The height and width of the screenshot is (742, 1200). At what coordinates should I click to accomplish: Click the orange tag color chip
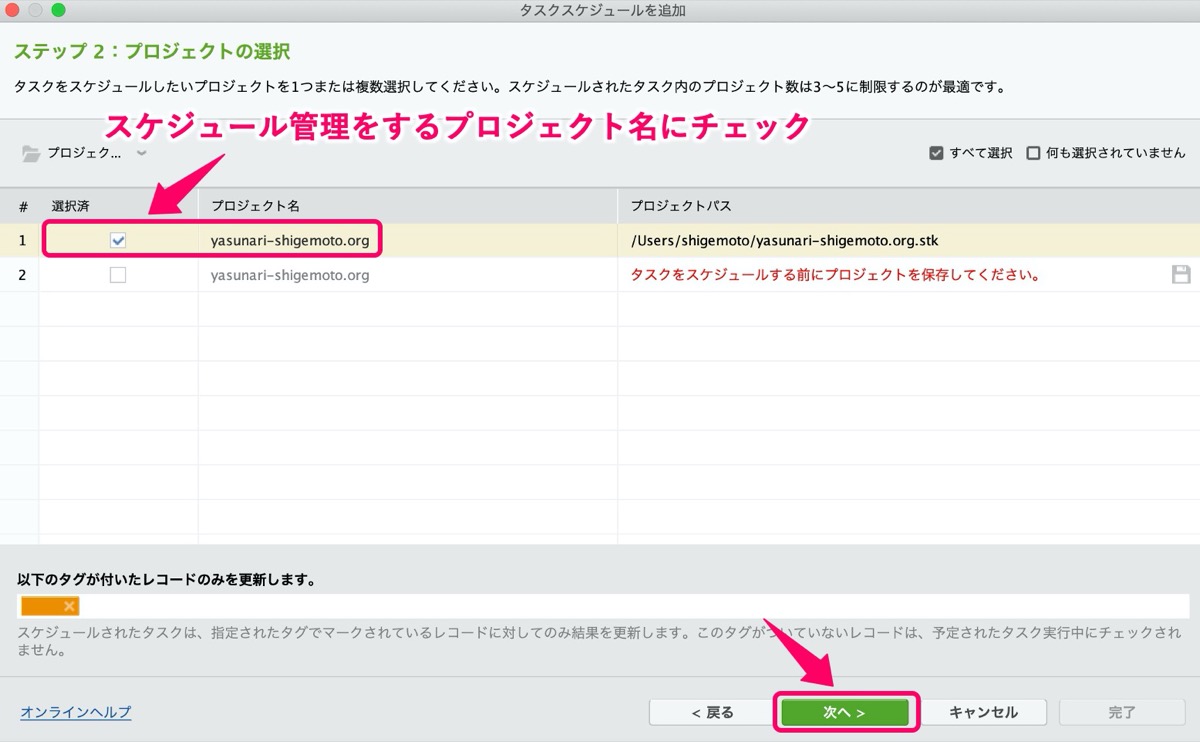tap(50, 606)
